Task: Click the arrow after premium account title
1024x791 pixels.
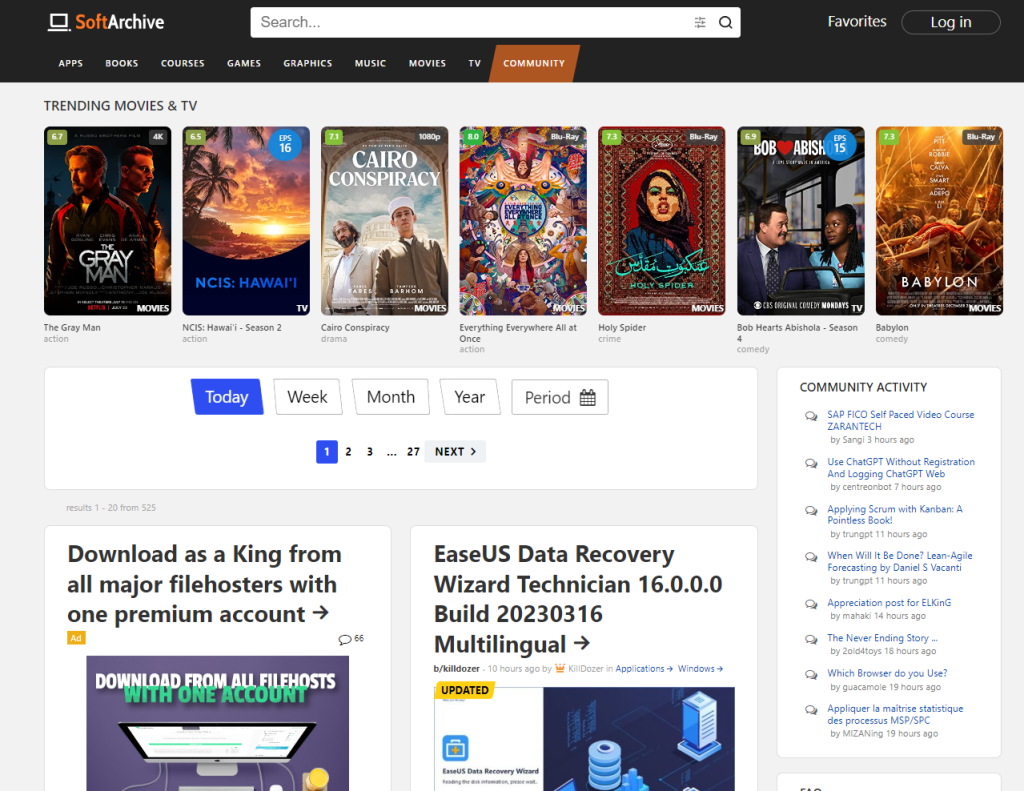Action: 321,613
